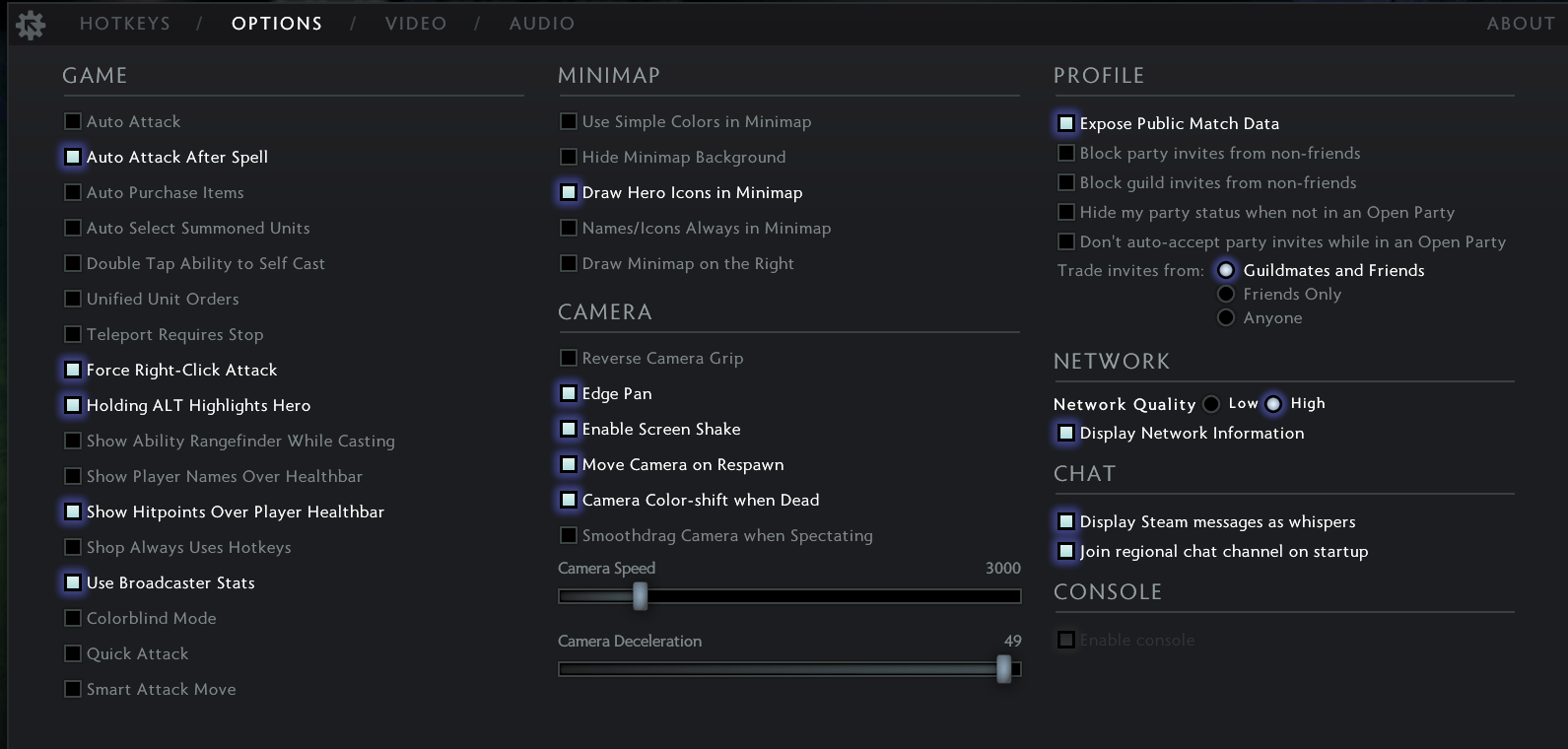
Task: Uncheck Use Broadcaster Stats
Action: (x=73, y=582)
